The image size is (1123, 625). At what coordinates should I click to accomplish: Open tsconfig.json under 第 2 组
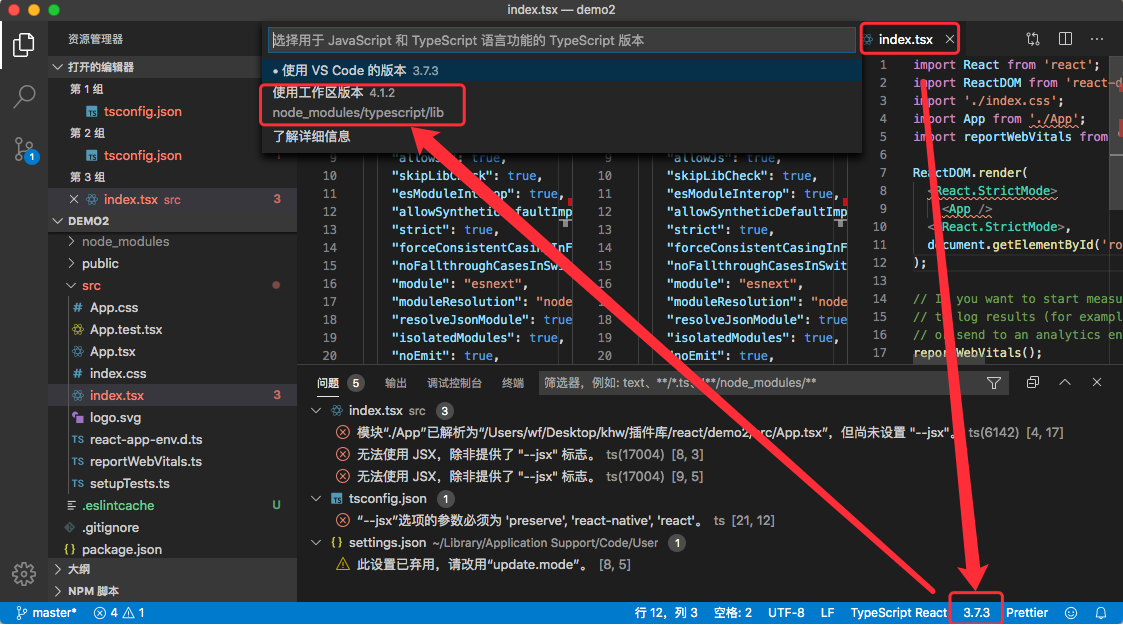click(x=143, y=155)
